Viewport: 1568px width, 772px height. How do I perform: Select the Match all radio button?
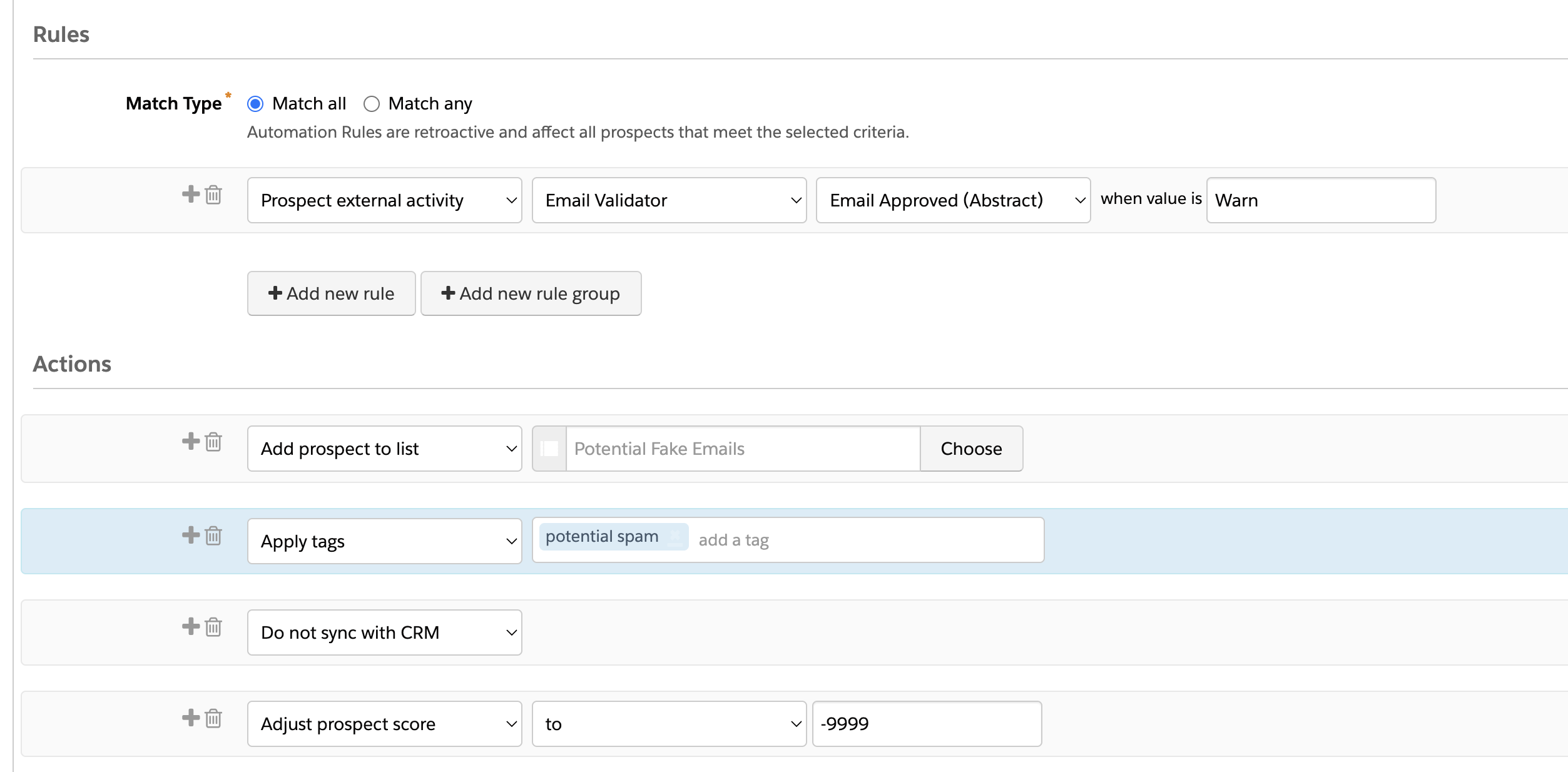point(255,104)
